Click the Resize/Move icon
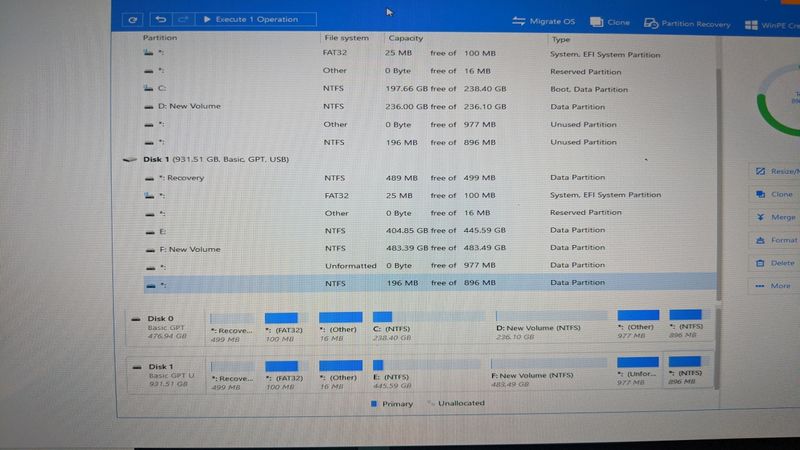Viewport: 800px width, 450px height. pyautogui.click(x=760, y=171)
